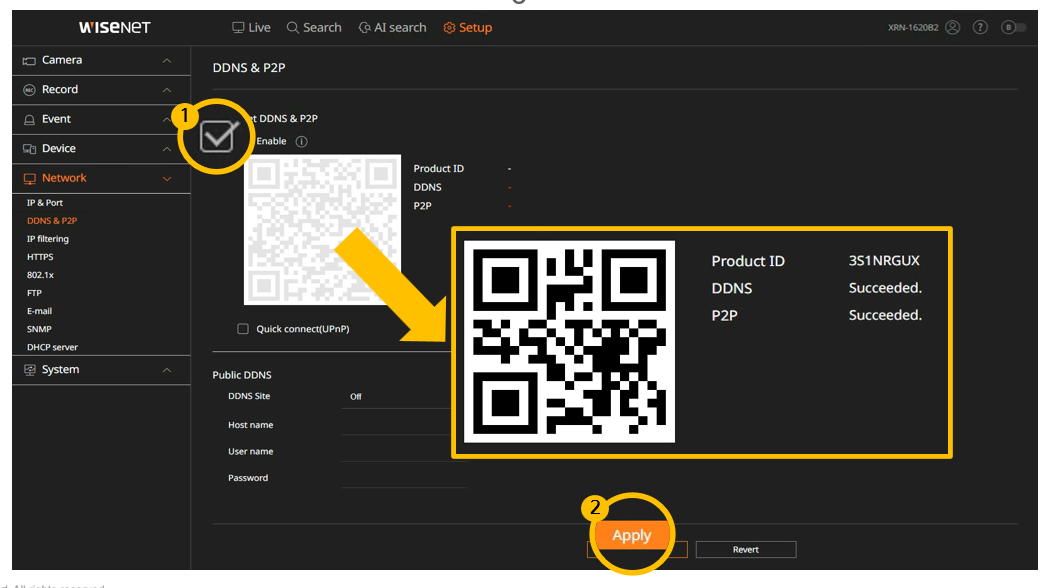The height and width of the screenshot is (588, 1047).
Task: Expand the System section chevron
Action: pyautogui.click(x=167, y=370)
